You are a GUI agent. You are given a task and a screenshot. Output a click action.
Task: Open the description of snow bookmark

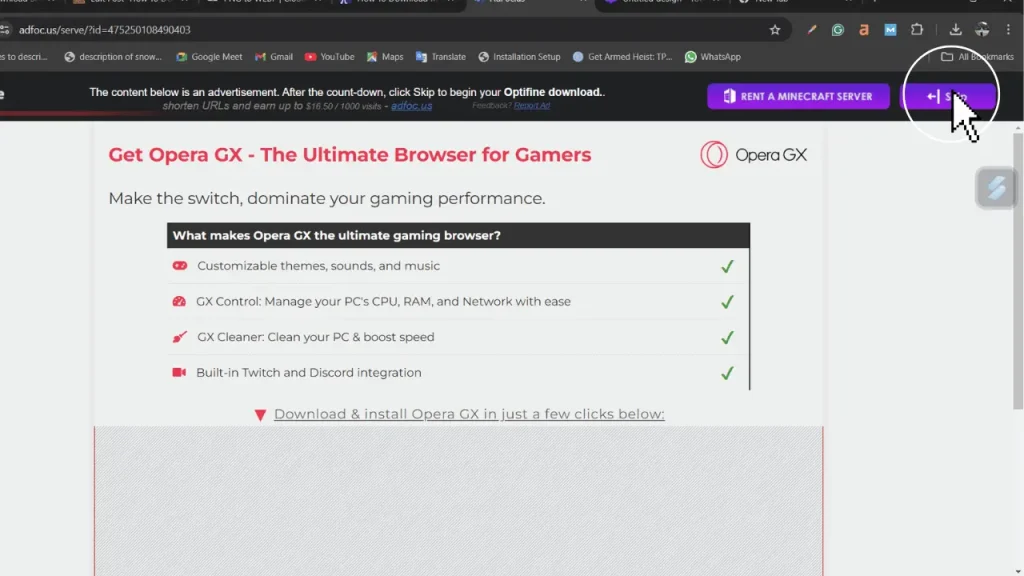[x=113, y=57]
